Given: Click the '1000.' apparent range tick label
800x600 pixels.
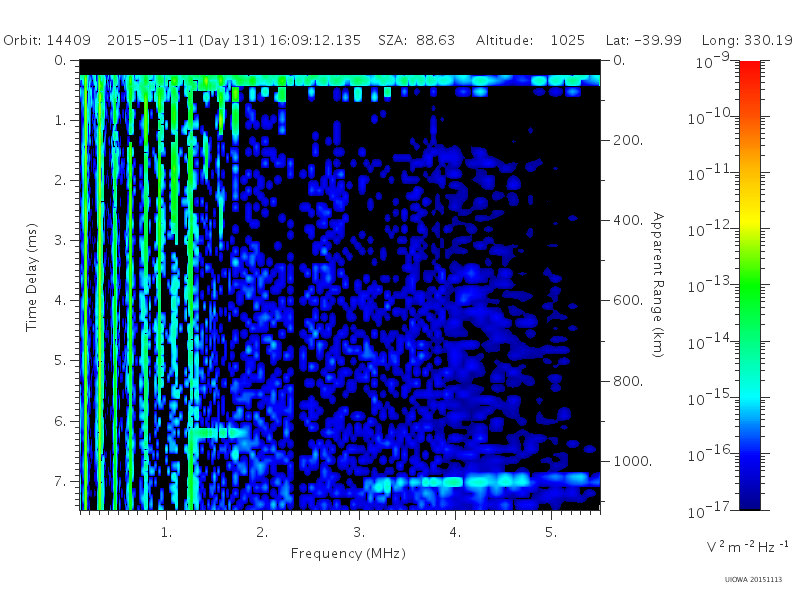Looking at the screenshot, I should tap(633, 461).
